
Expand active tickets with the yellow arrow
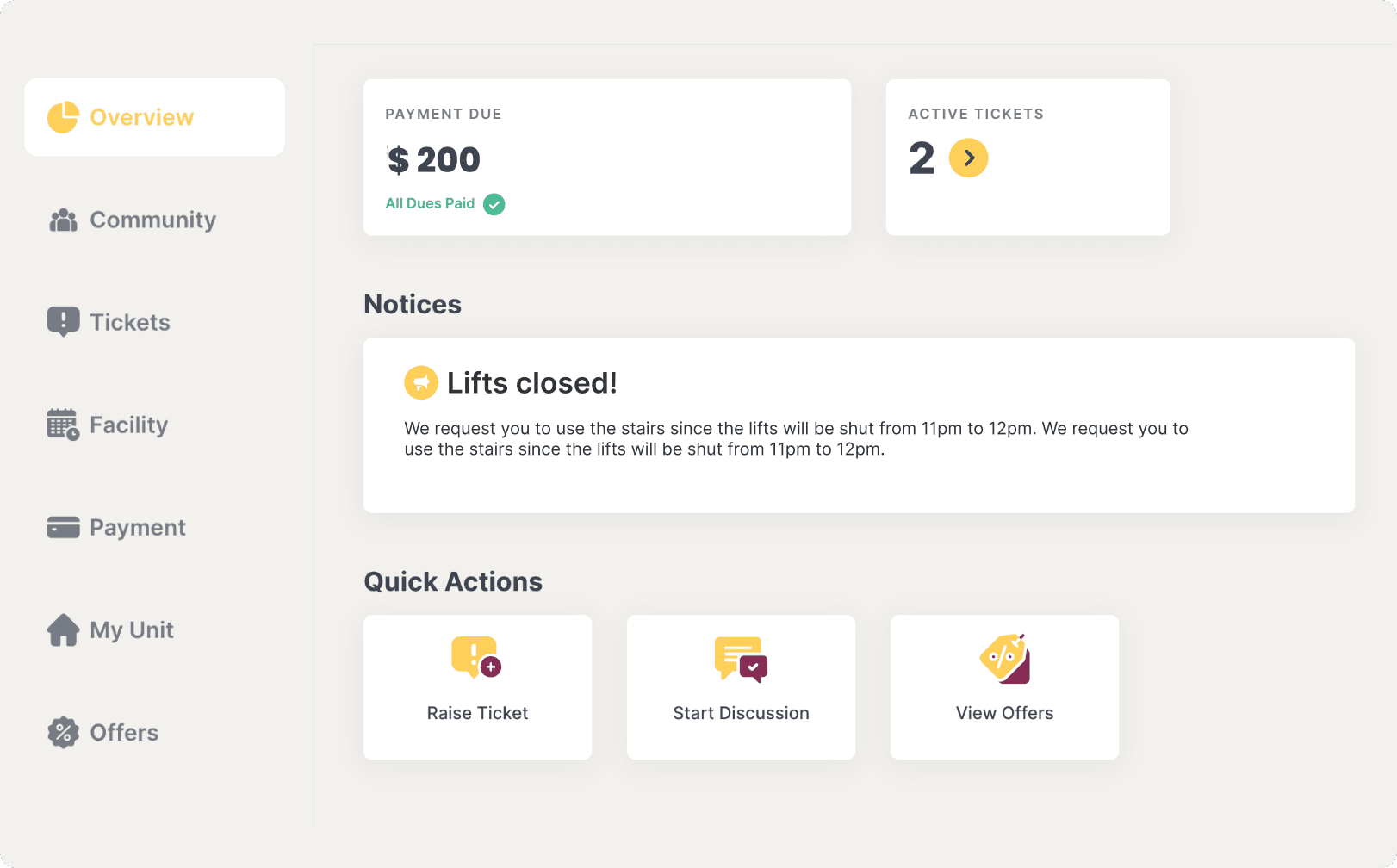tap(968, 158)
